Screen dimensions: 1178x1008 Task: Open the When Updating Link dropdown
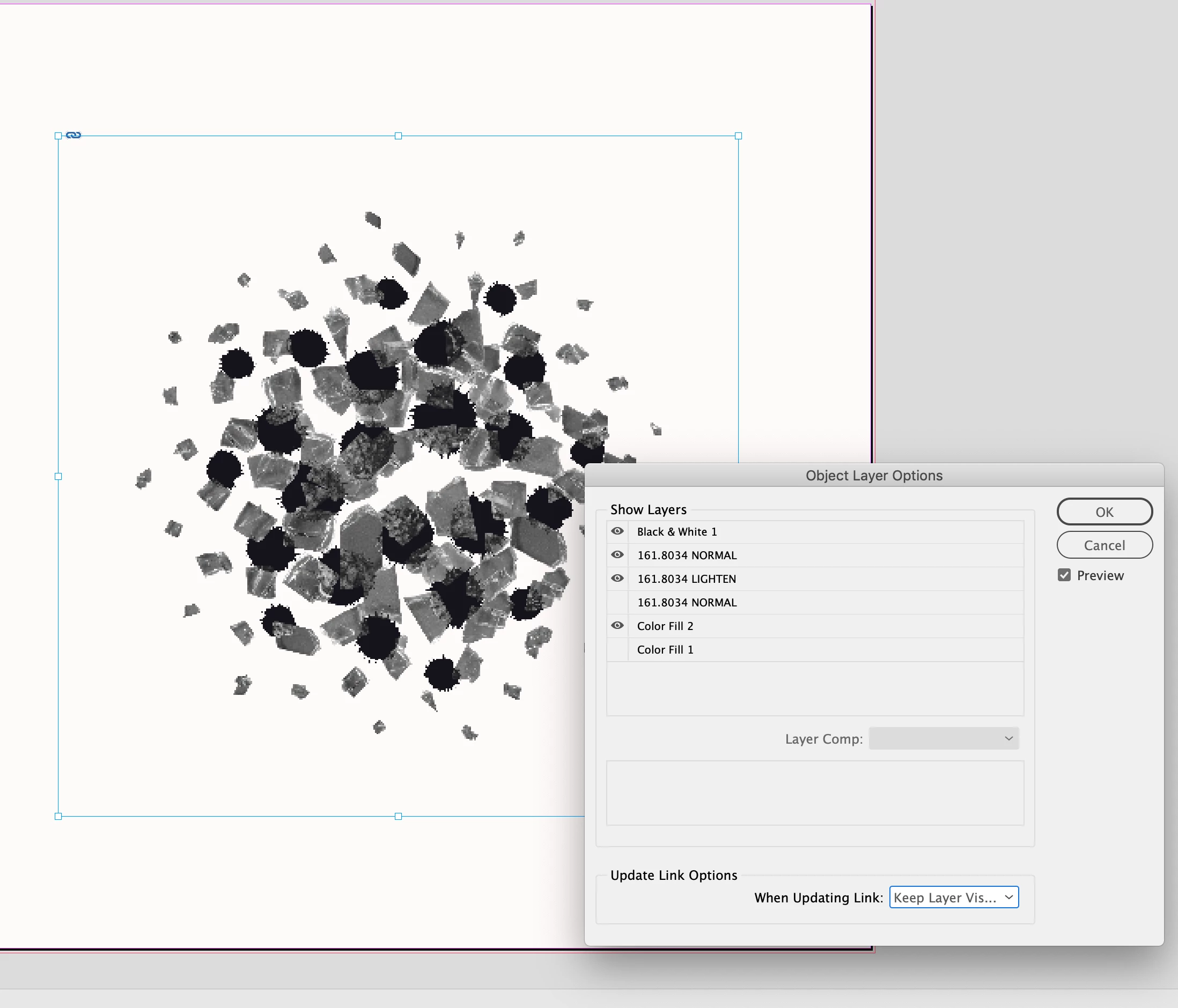(x=953, y=897)
